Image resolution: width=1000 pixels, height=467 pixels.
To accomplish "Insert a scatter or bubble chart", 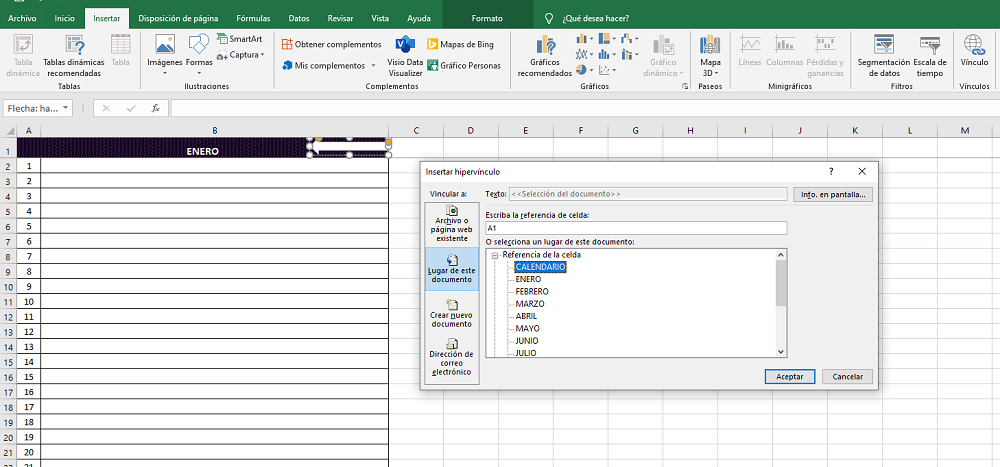I will point(607,70).
